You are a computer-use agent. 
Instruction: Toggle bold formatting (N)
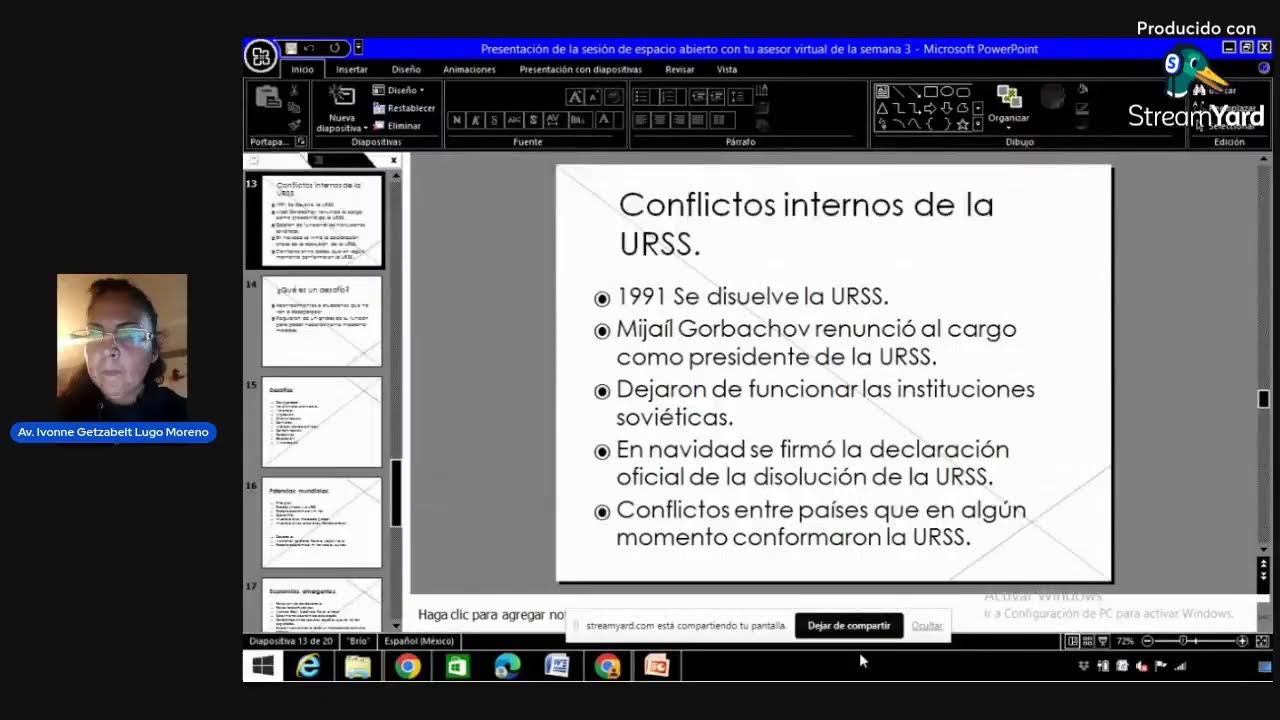pyautogui.click(x=457, y=120)
